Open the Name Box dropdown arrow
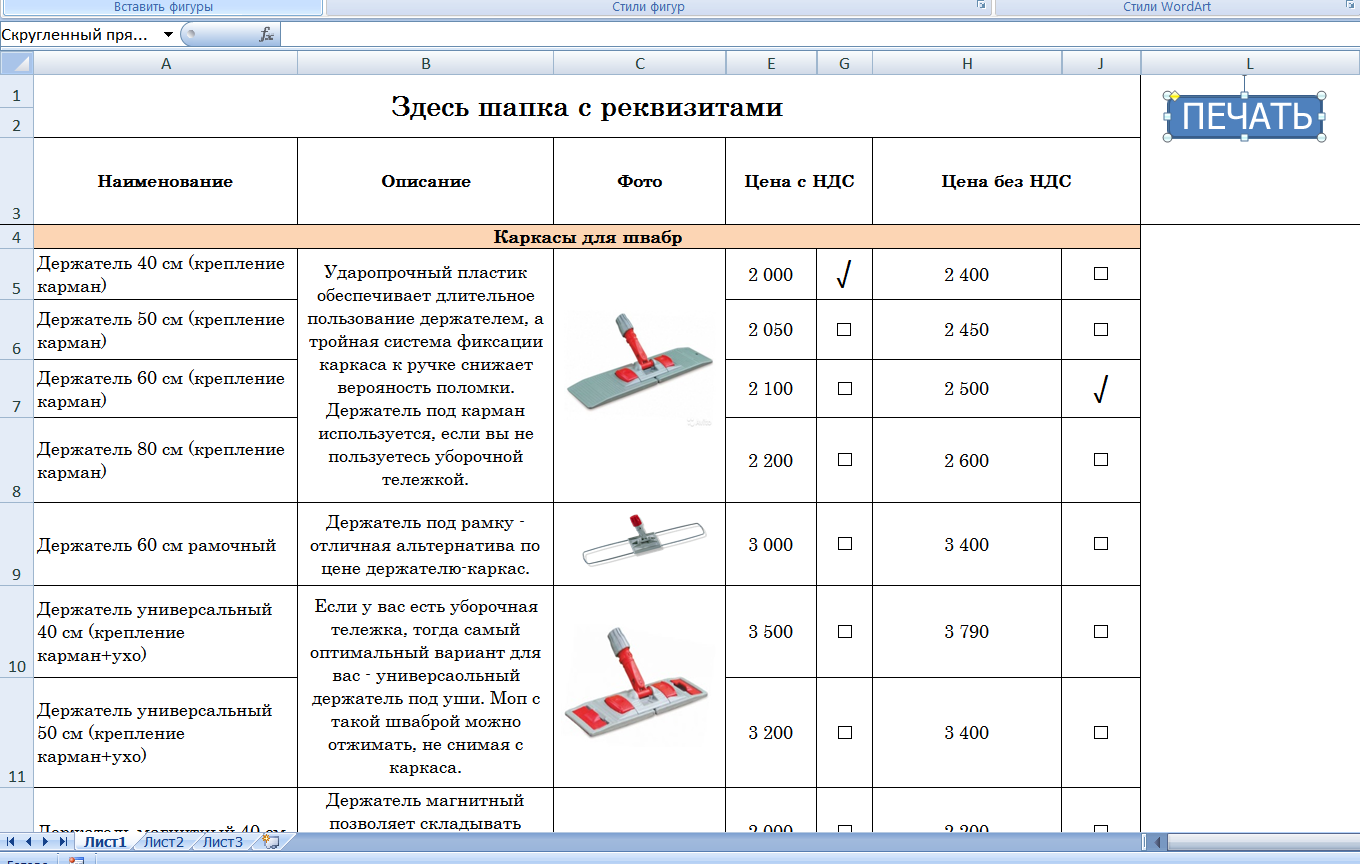The width and height of the screenshot is (1360, 864). pos(168,35)
